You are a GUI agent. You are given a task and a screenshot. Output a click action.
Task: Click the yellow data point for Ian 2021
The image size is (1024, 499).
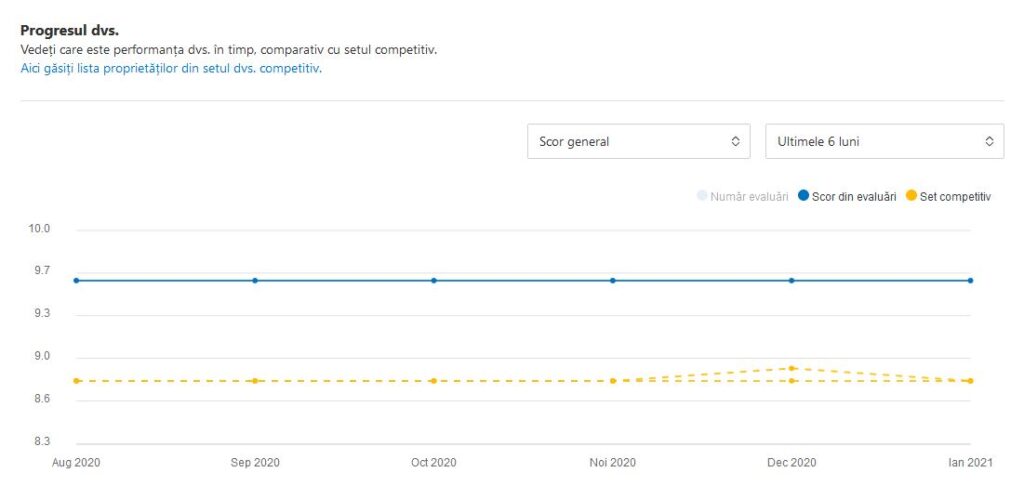pos(971,381)
